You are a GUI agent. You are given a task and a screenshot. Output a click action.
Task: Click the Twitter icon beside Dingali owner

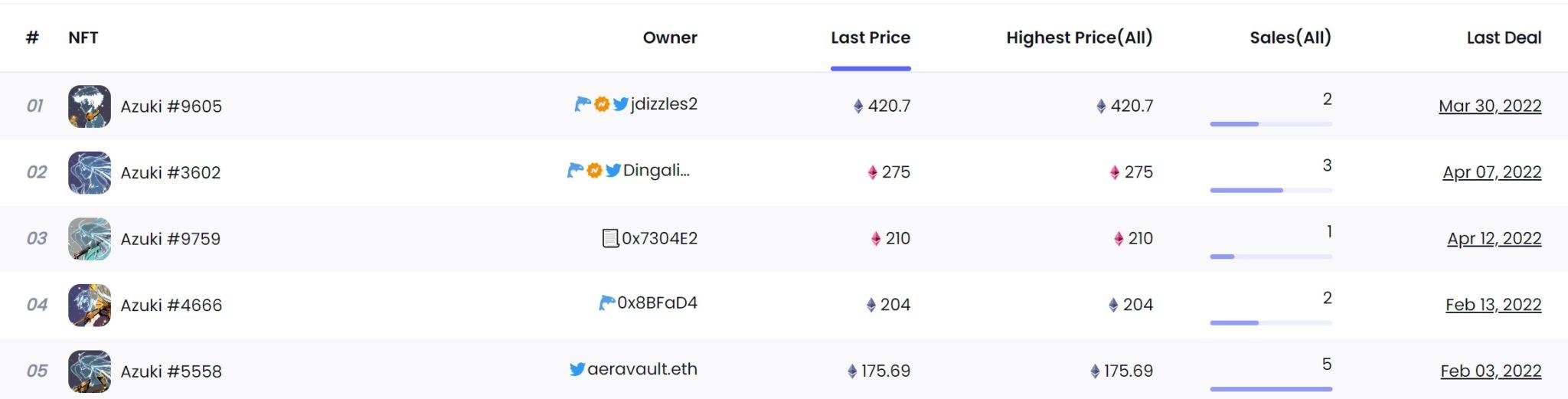point(613,171)
